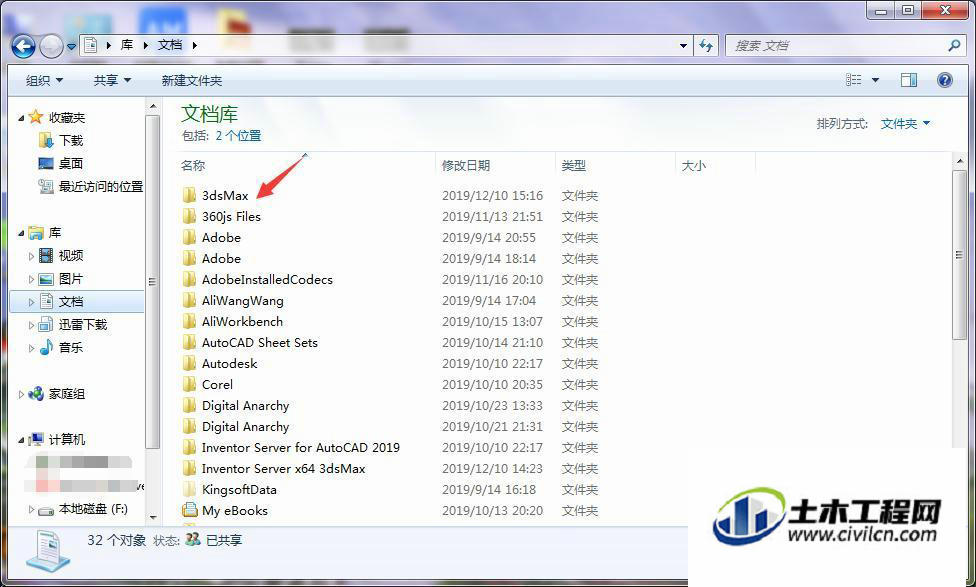This screenshot has height=587, width=976.
Task: Click the 2019/12/10 15:16 date cell
Action: (492, 195)
